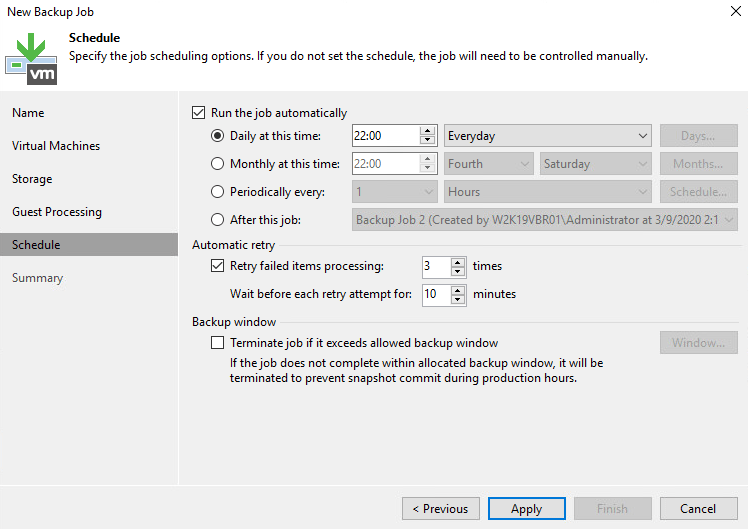Click the daily time 22:00 field
Image resolution: width=748 pixels, height=529 pixels.
[x=385, y=136]
